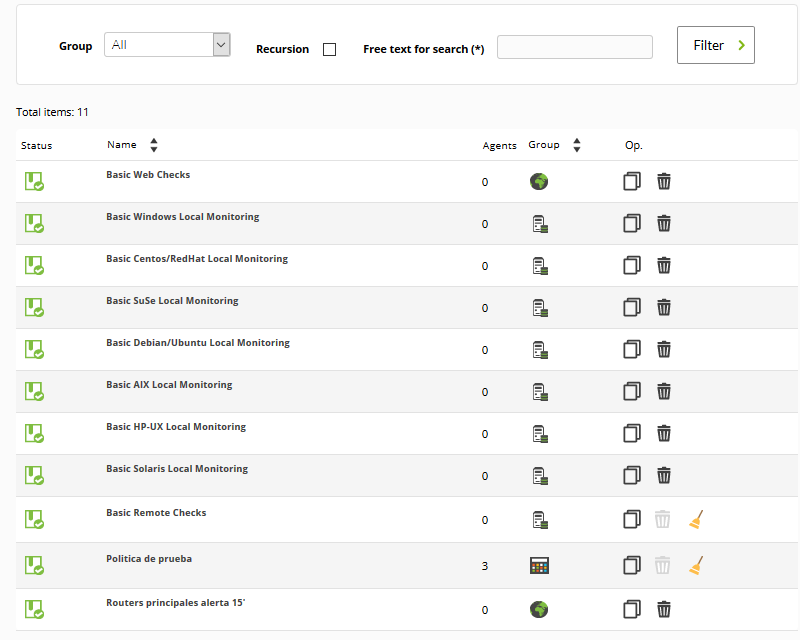Copy the Basic Web Checks policy
The image size is (800, 640).
pyautogui.click(x=631, y=181)
